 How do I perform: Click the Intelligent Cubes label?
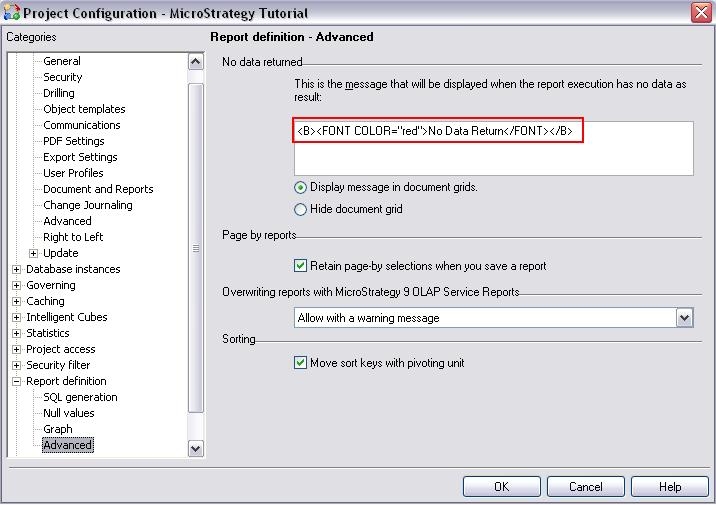[67, 317]
